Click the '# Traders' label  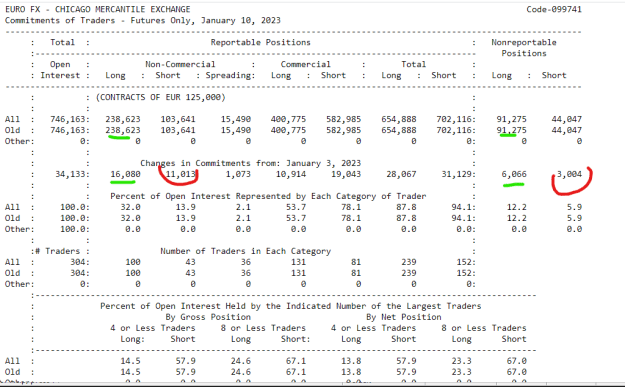tap(57, 251)
